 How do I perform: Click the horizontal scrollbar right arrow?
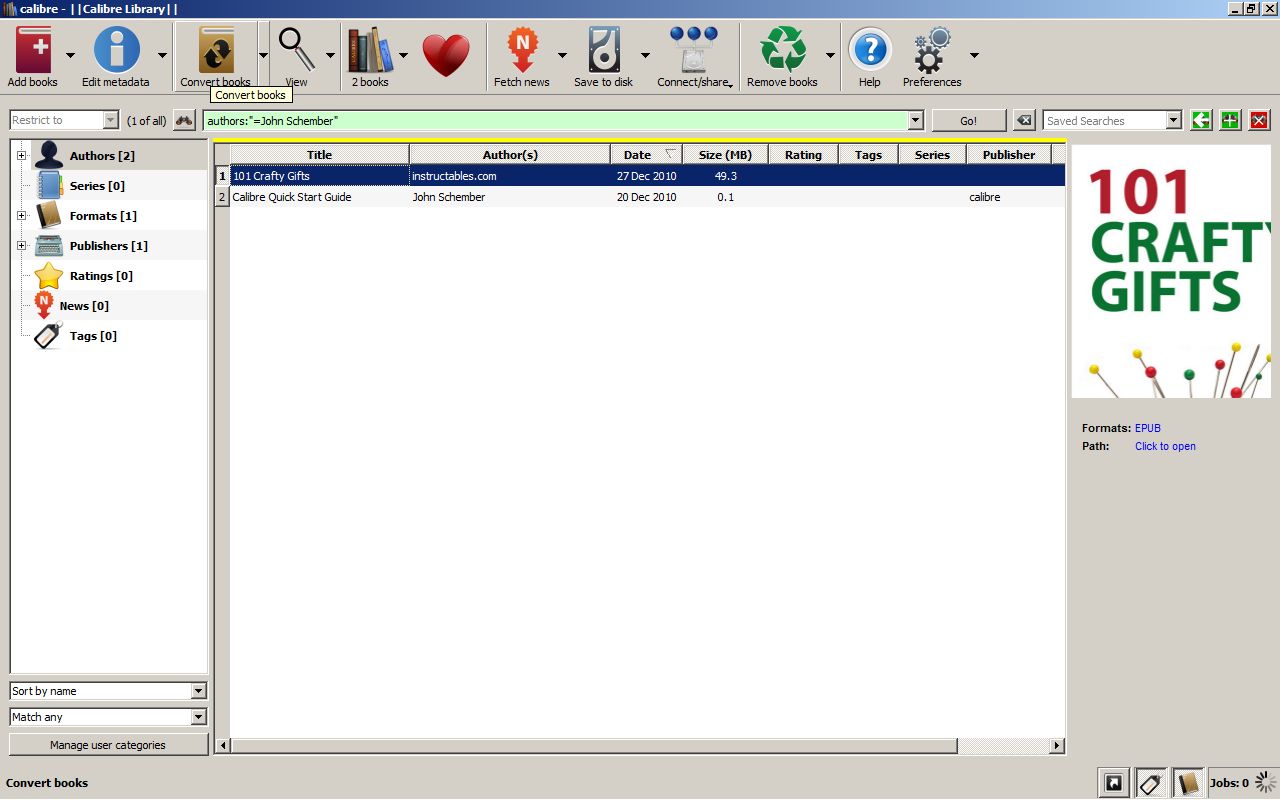click(1057, 746)
